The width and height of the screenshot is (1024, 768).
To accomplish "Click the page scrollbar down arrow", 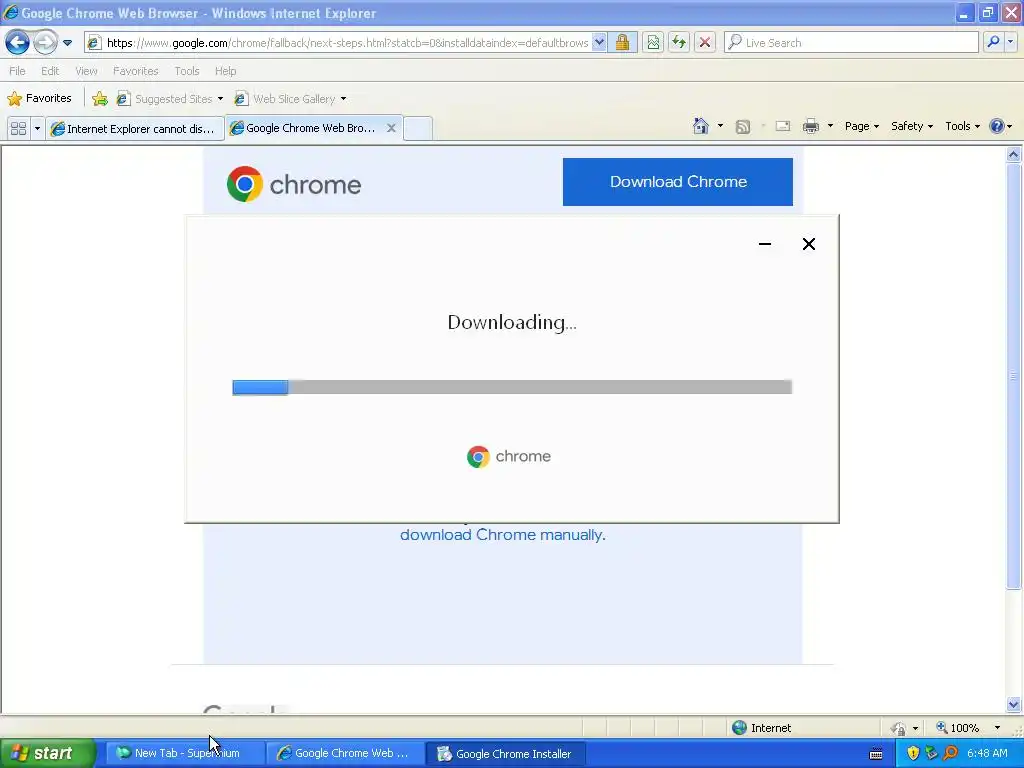I will 1014,705.
